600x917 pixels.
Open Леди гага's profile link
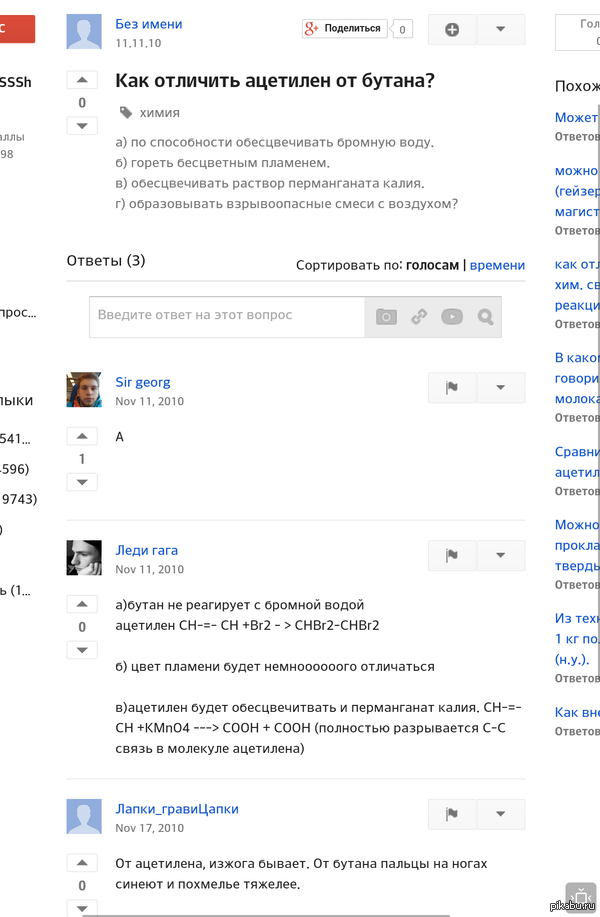(x=146, y=550)
